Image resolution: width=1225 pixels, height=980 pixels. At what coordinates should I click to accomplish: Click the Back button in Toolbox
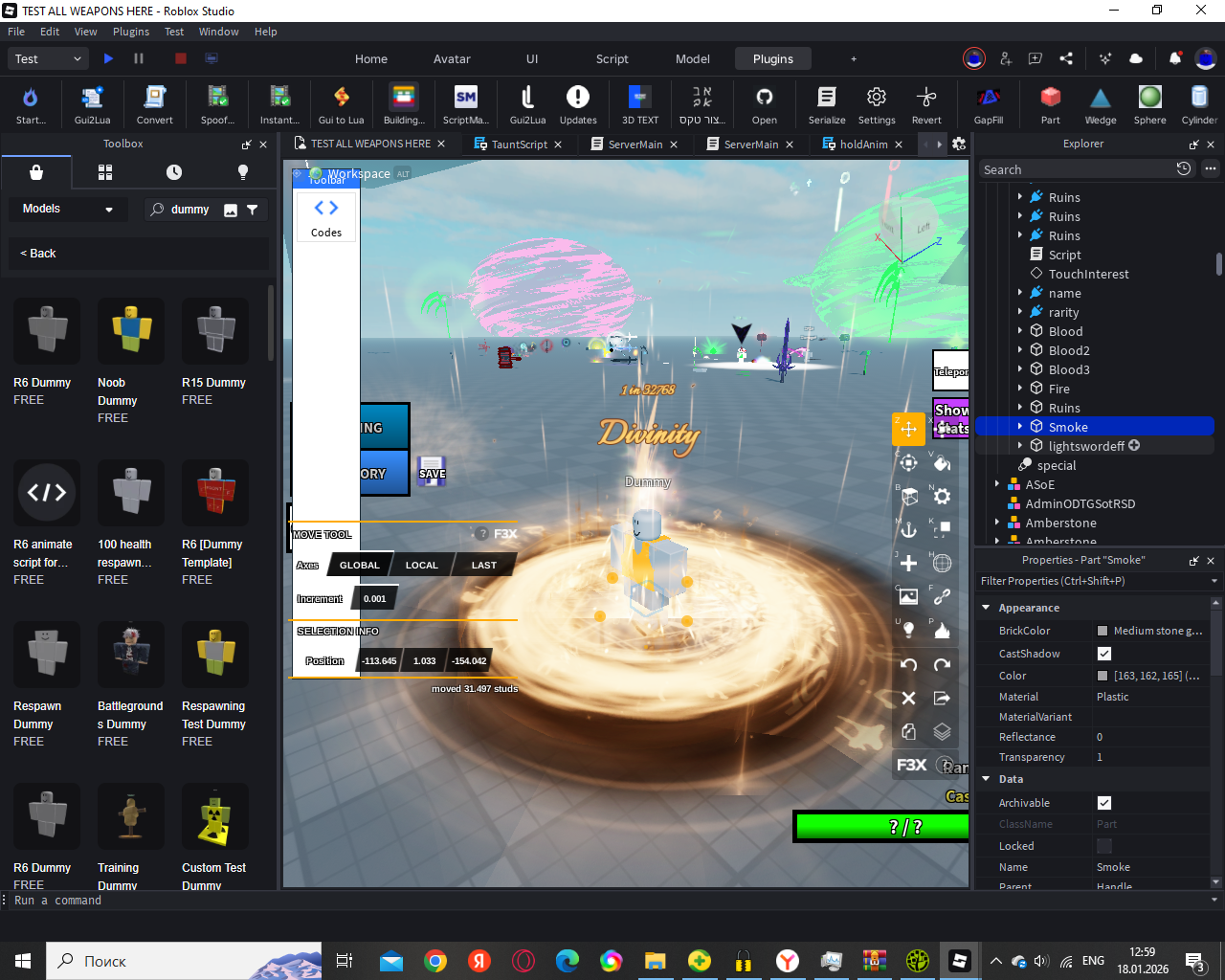coord(38,254)
